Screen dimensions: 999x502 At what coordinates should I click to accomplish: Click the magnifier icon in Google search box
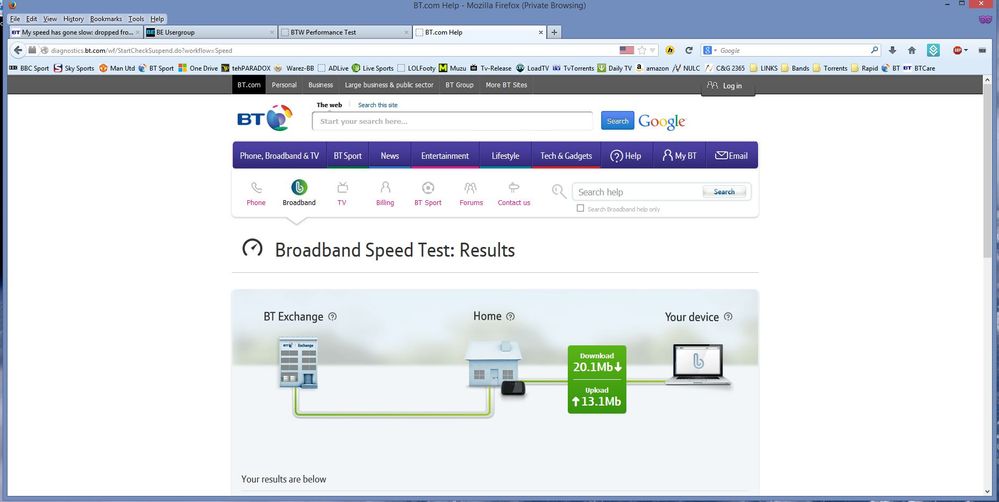[x=875, y=50]
